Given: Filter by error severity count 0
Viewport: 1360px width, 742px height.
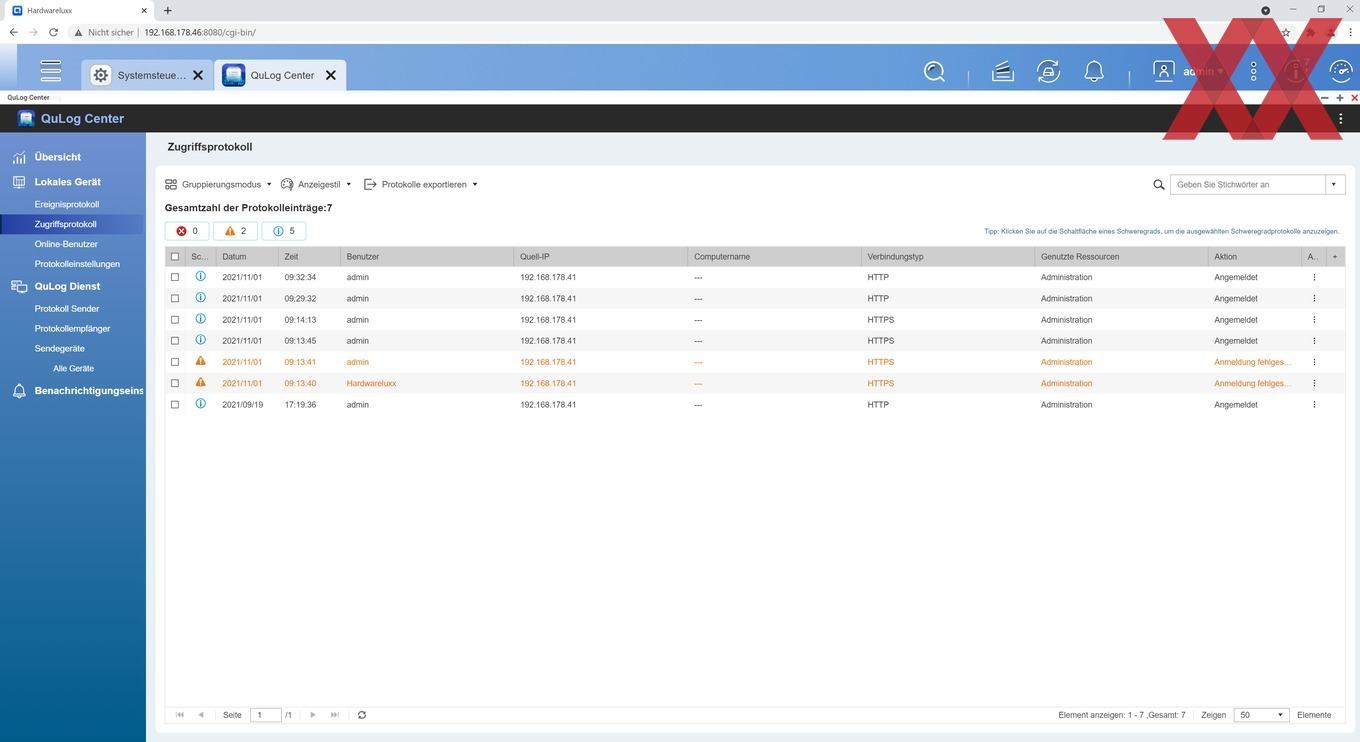Looking at the screenshot, I should click(187, 231).
